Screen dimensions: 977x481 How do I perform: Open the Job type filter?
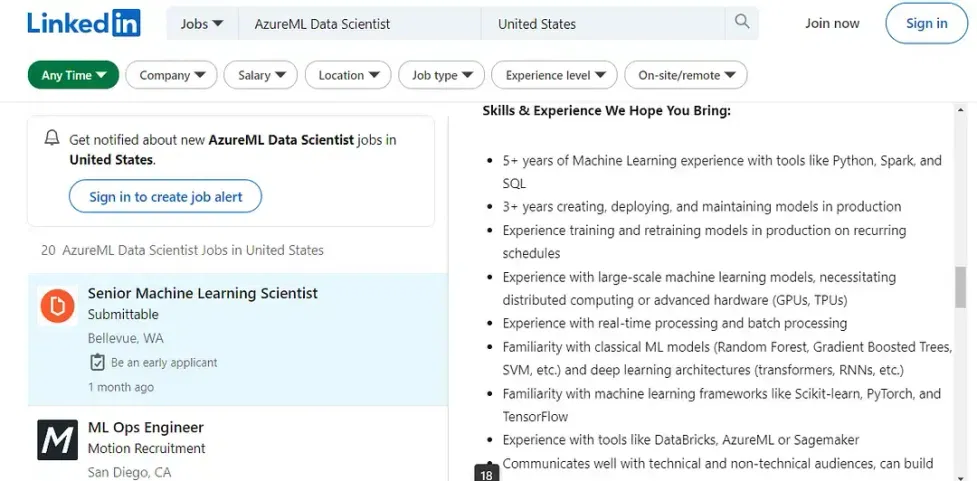click(x=441, y=75)
